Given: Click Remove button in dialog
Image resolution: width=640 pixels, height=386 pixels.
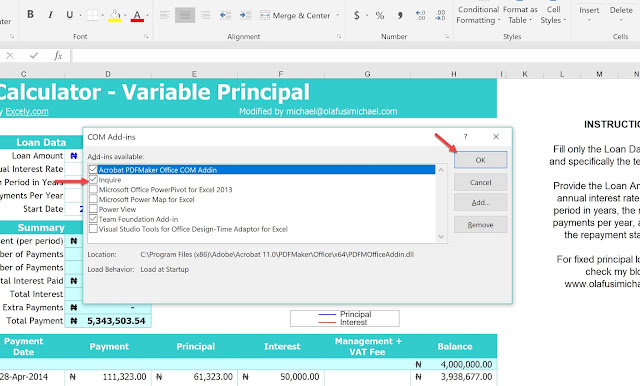Looking at the screenshot, I should [x=480, y=225].
